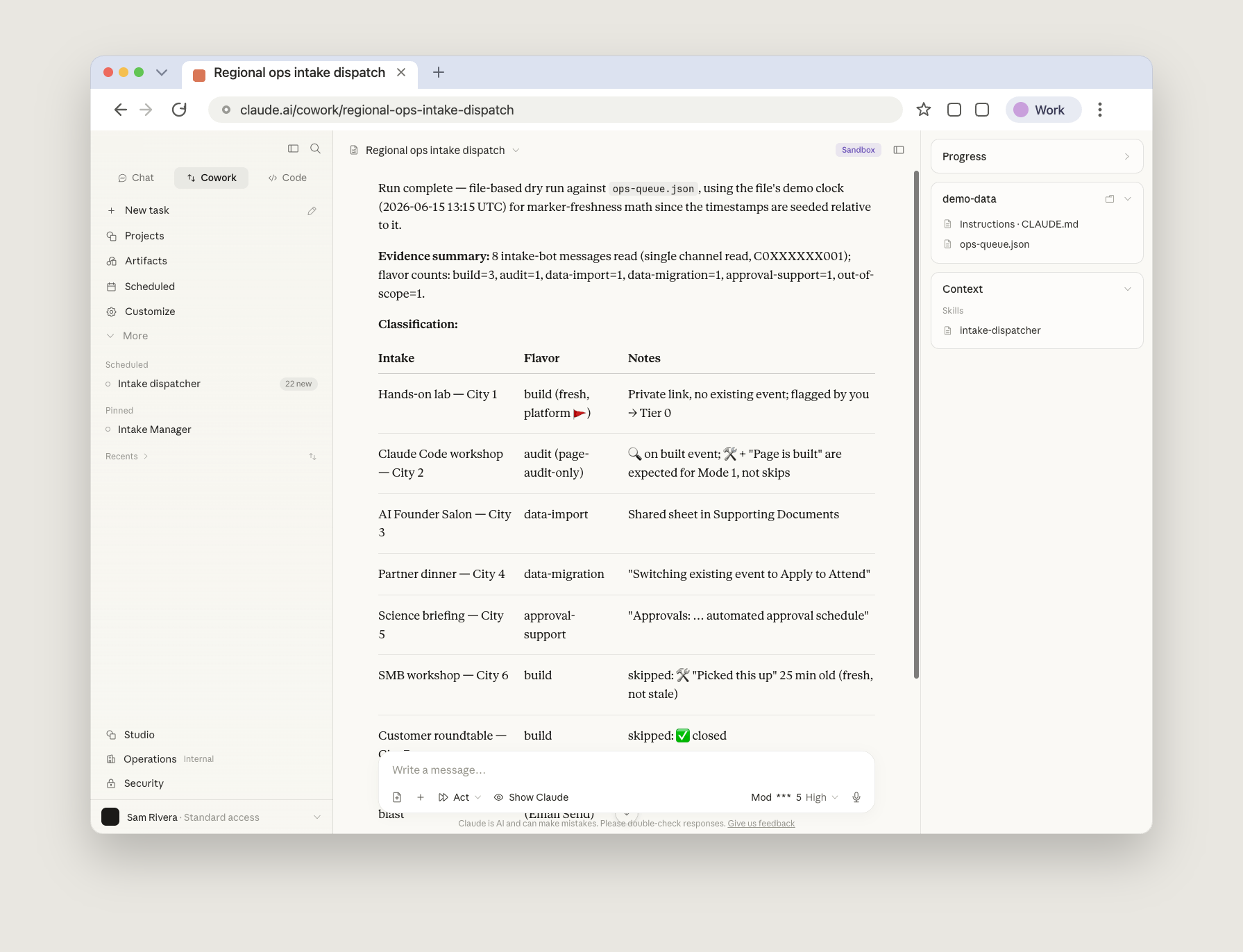Open the demo-data folder icon
Image resolution: width=1243 pixels, height=952 pixels.
point(1110,199)
